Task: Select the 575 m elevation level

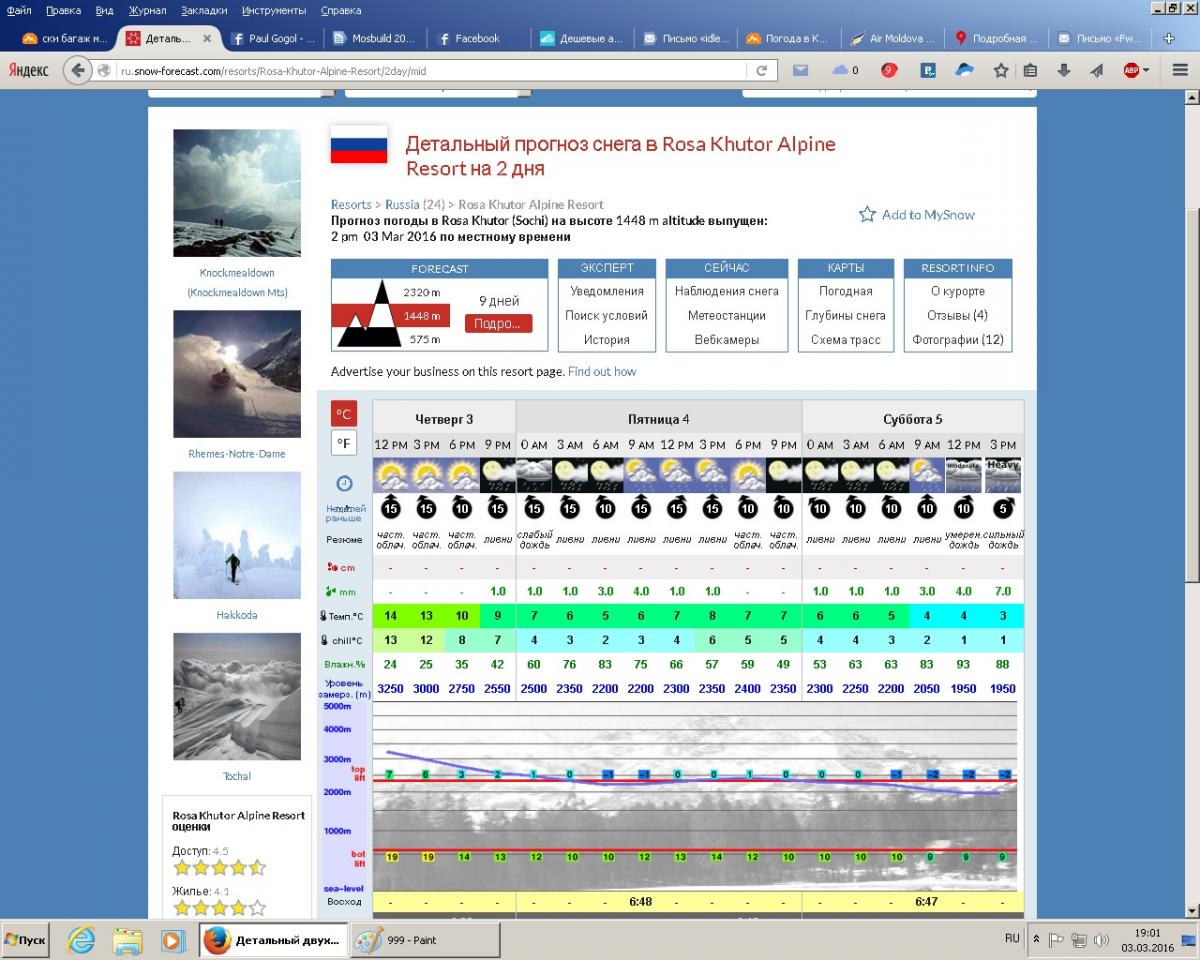Action: (x=424, y=340)
